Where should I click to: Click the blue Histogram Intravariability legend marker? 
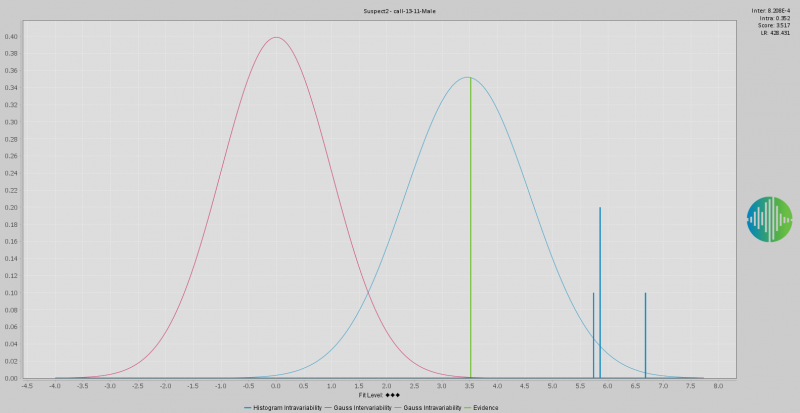247,408
